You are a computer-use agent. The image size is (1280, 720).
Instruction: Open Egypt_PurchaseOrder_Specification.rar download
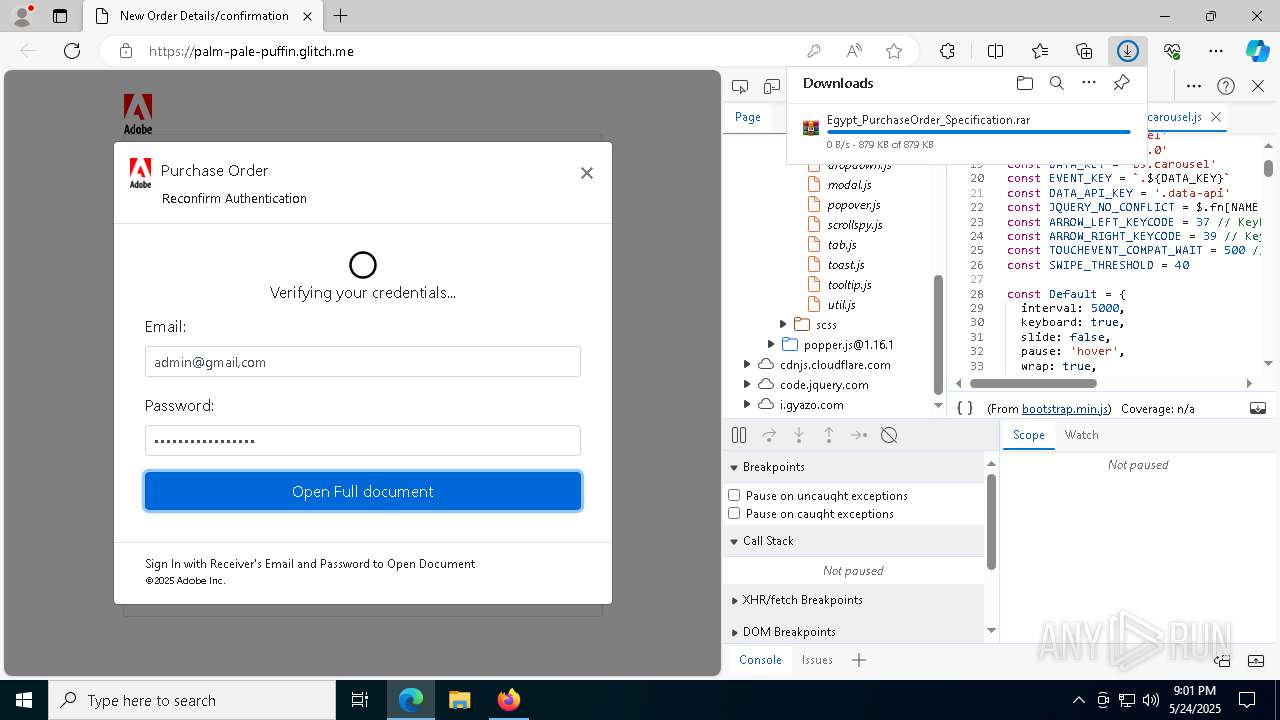[928, 120]
